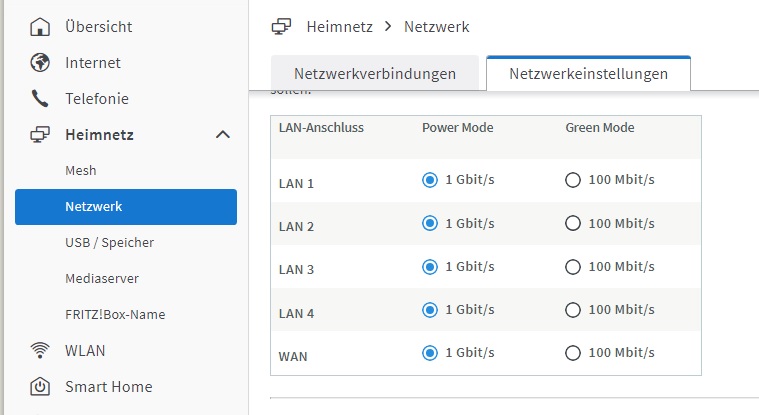This screenshot has height=415, width=759.
Task: Switch to the Netzwerkverbindungen tab
Action: [375, 74]
